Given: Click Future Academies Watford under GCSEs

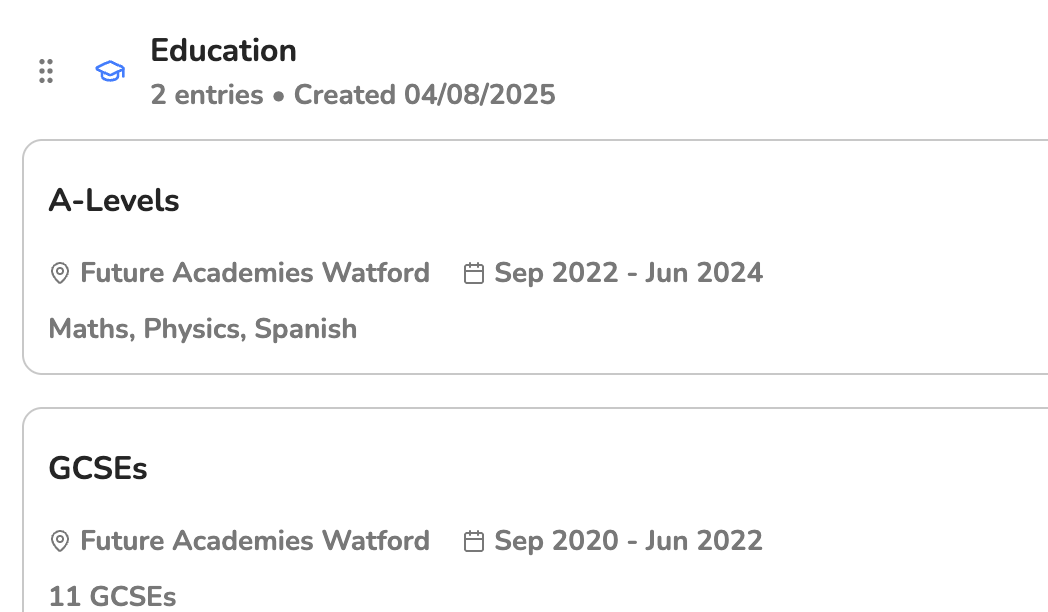Looking at the screenshot, I should pyautogui.click(x=255, y=541).
